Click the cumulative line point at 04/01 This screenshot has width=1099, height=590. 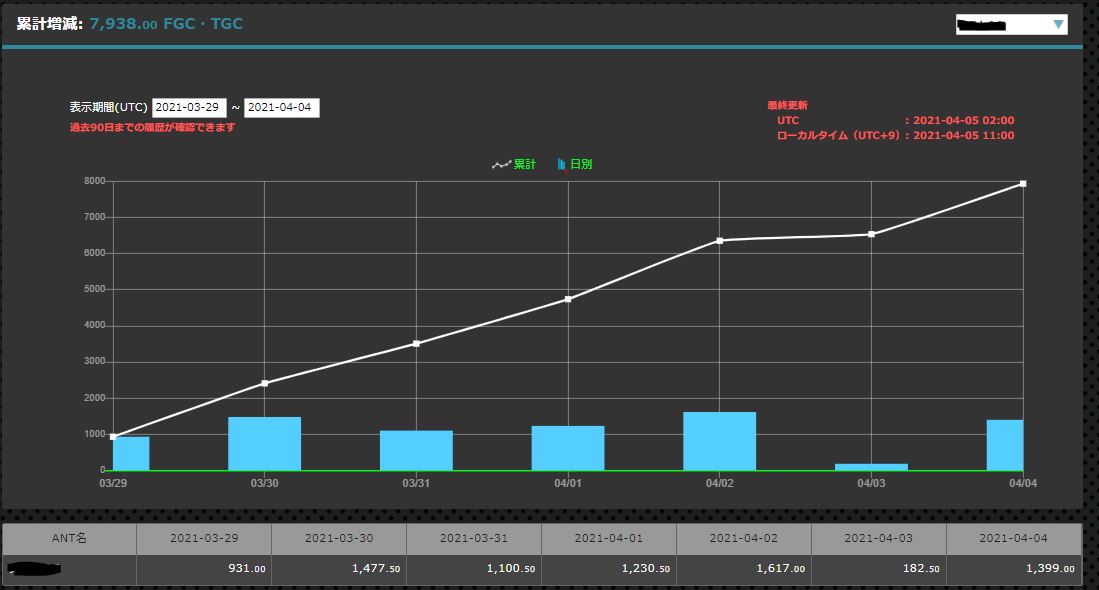pyautogui.click(x=568, y=299)
